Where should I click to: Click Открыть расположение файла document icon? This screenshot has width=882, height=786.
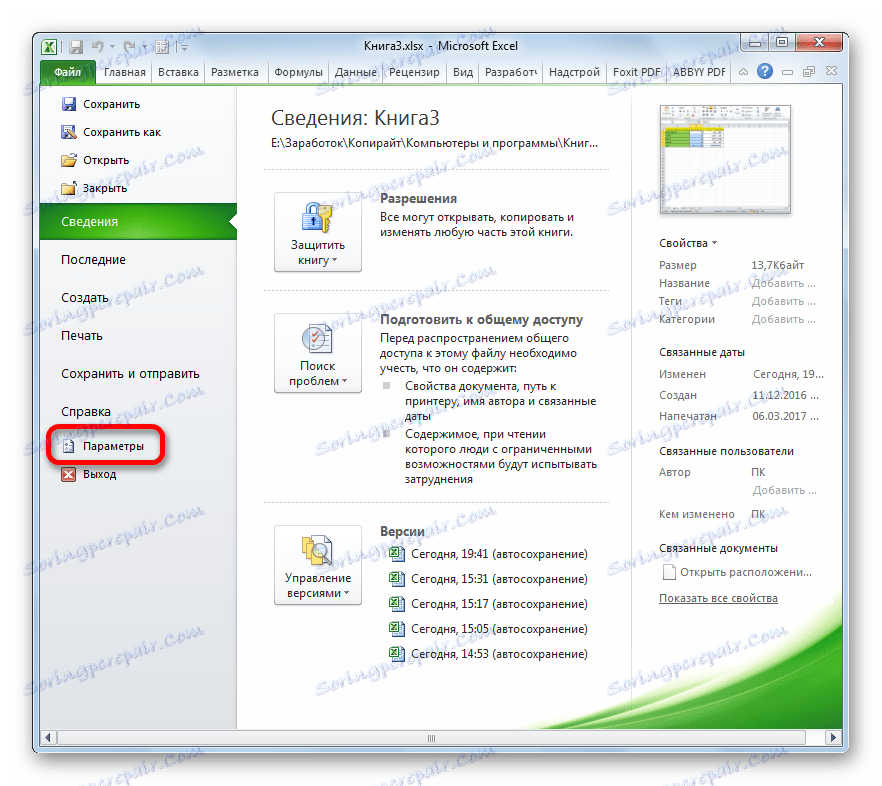click(669, 572)
